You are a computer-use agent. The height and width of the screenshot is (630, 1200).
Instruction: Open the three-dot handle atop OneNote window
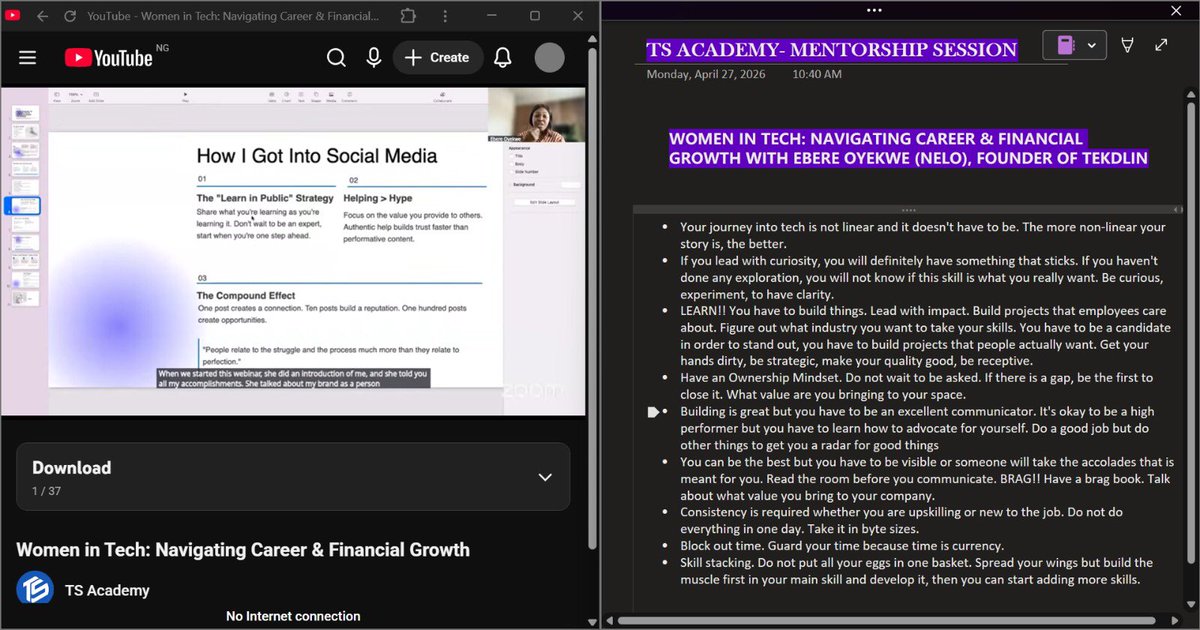pyautogui.click(x=874, y=10)
